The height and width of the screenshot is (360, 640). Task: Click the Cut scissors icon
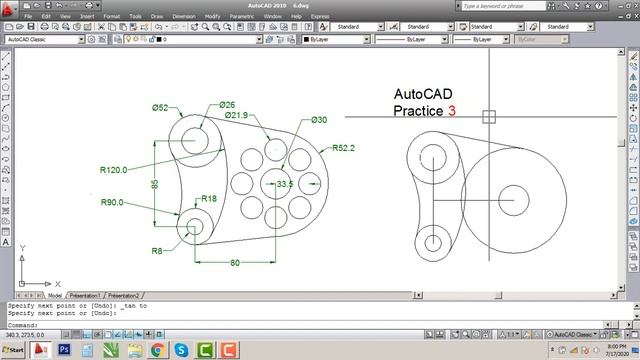click(101, 27)
